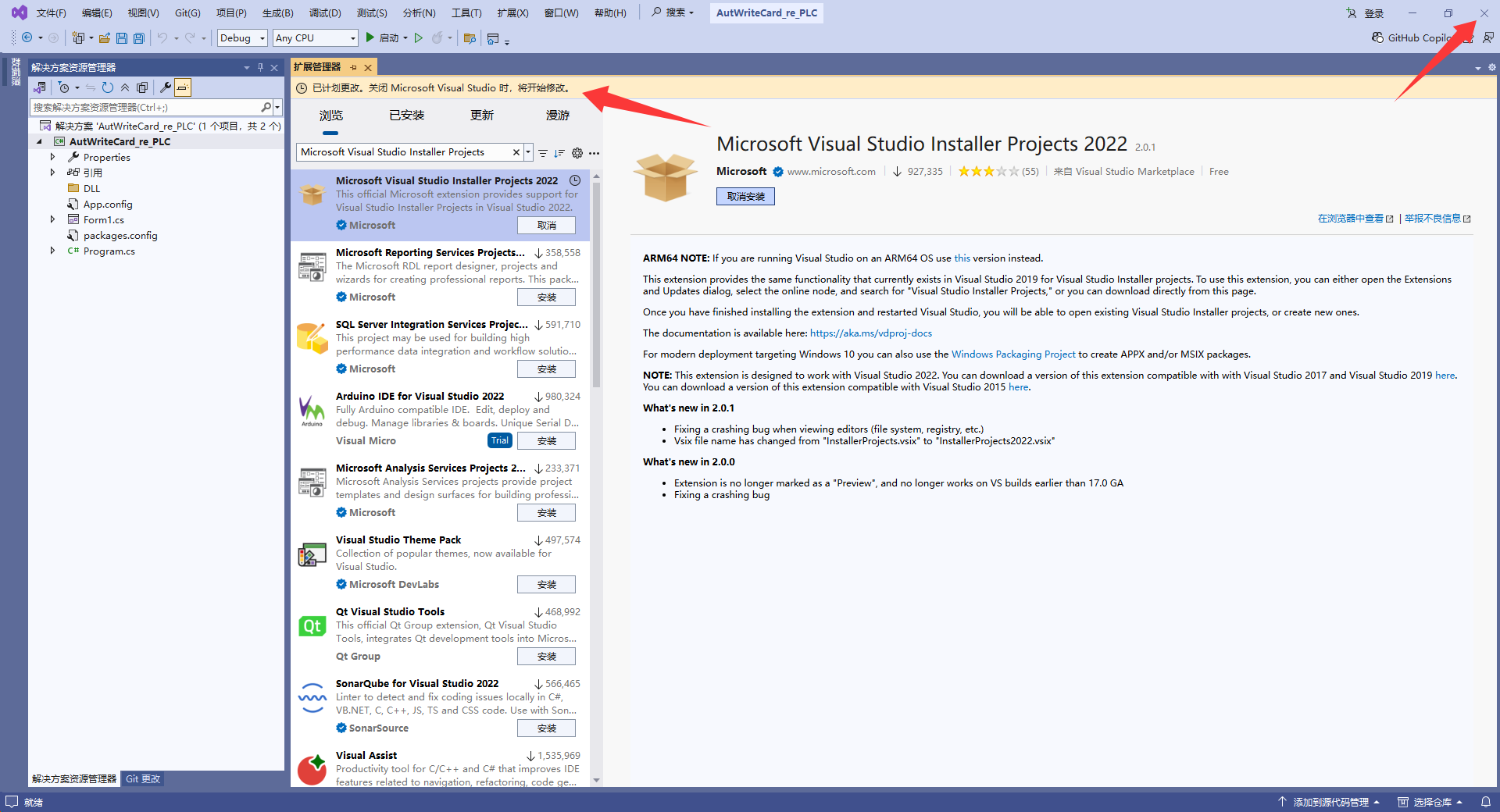
Task: Open the Windows Packaging Project link
Action: [1013, 354]
